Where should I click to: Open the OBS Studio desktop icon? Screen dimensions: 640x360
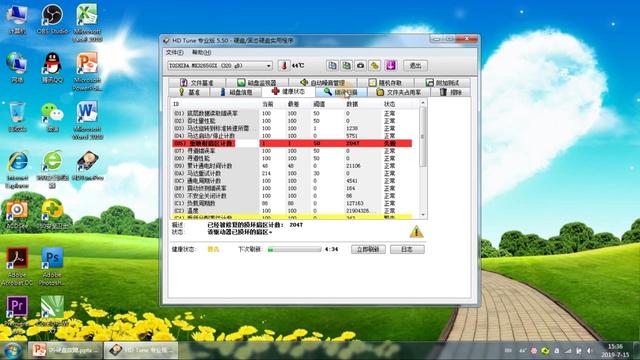pyautogui.click(x=52, y=20)
